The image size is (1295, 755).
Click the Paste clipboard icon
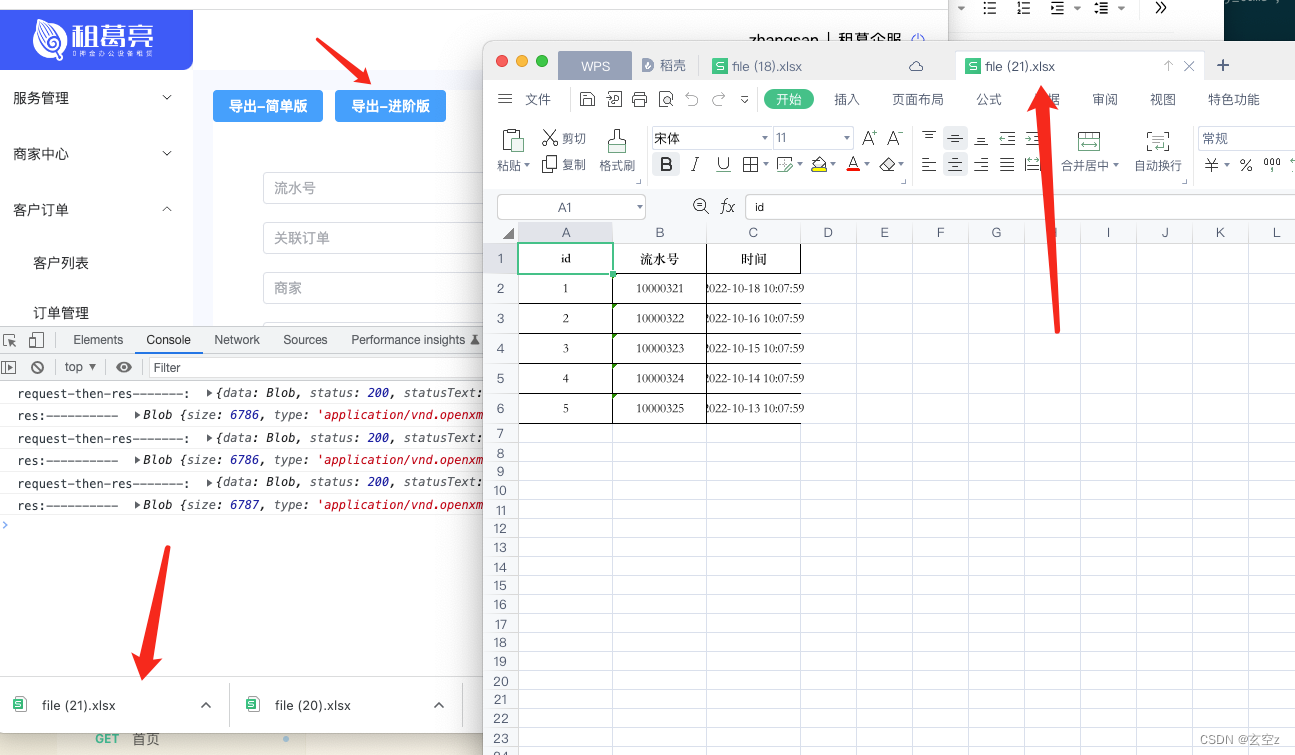[x=513, y=140]
